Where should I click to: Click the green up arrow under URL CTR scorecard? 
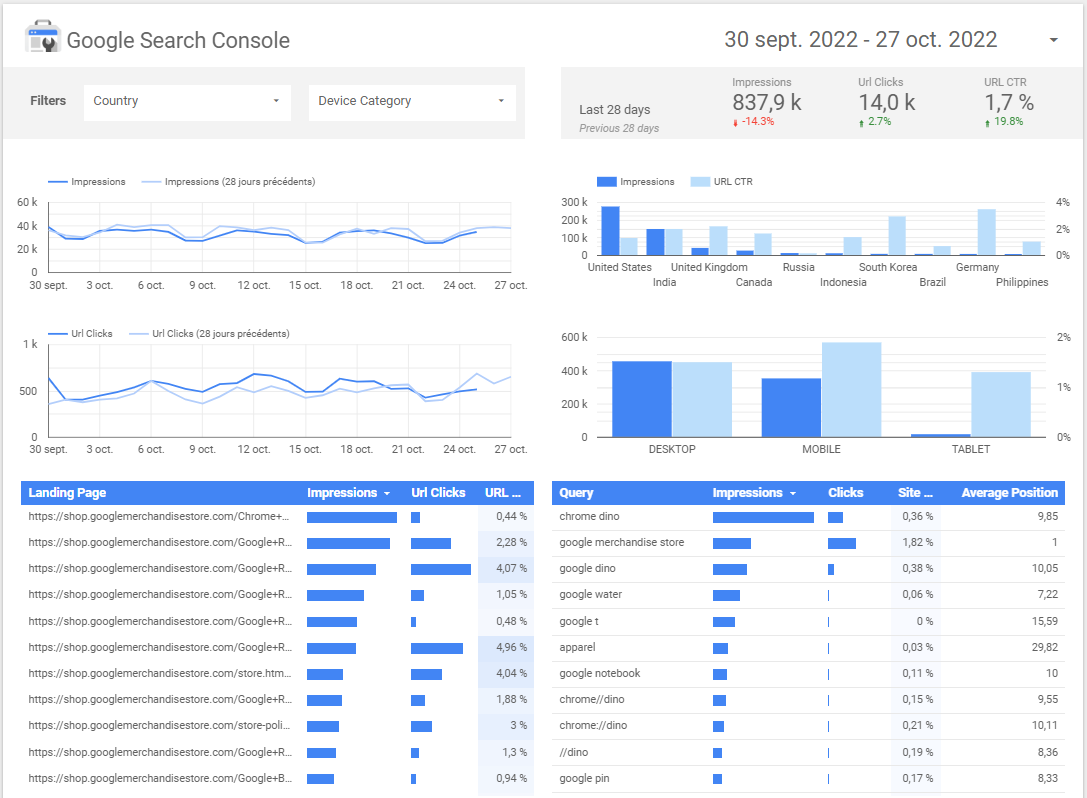point(988,123)
